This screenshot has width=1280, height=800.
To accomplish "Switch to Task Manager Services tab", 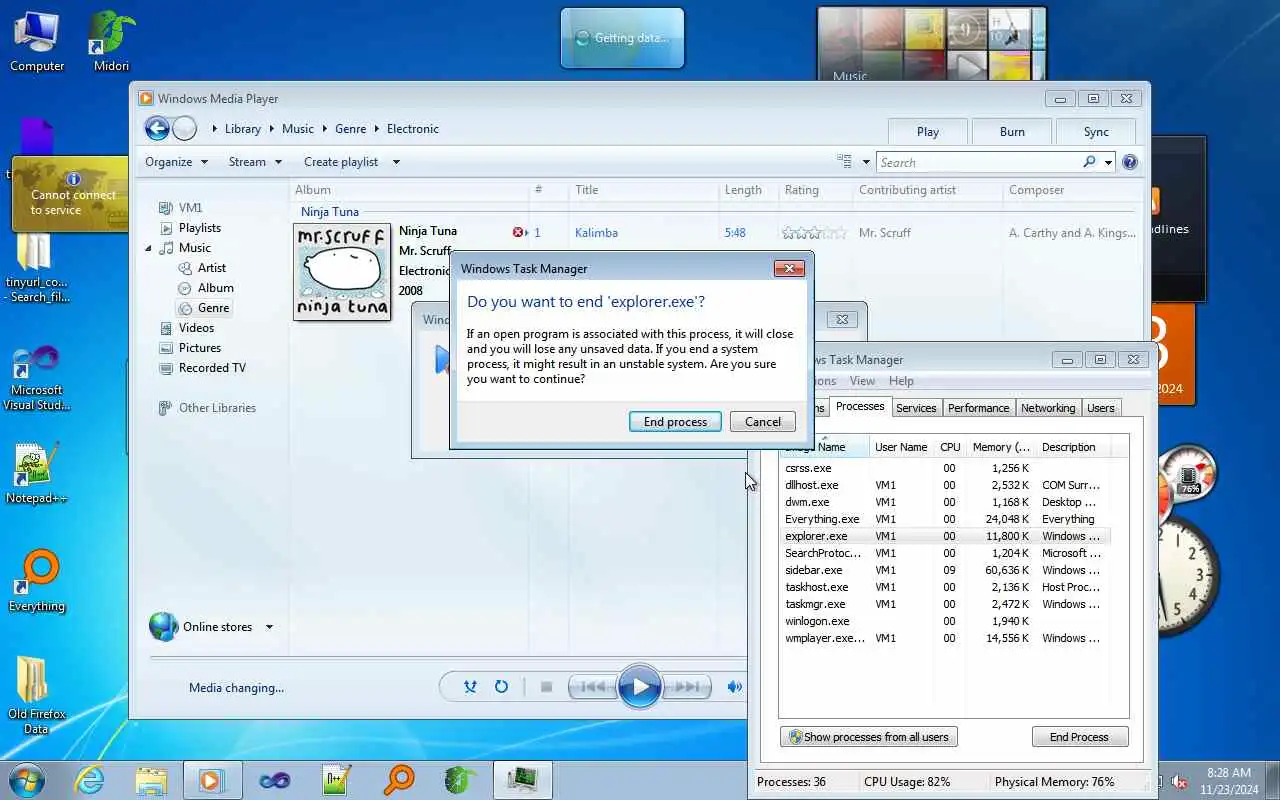I will coord(916,408).
